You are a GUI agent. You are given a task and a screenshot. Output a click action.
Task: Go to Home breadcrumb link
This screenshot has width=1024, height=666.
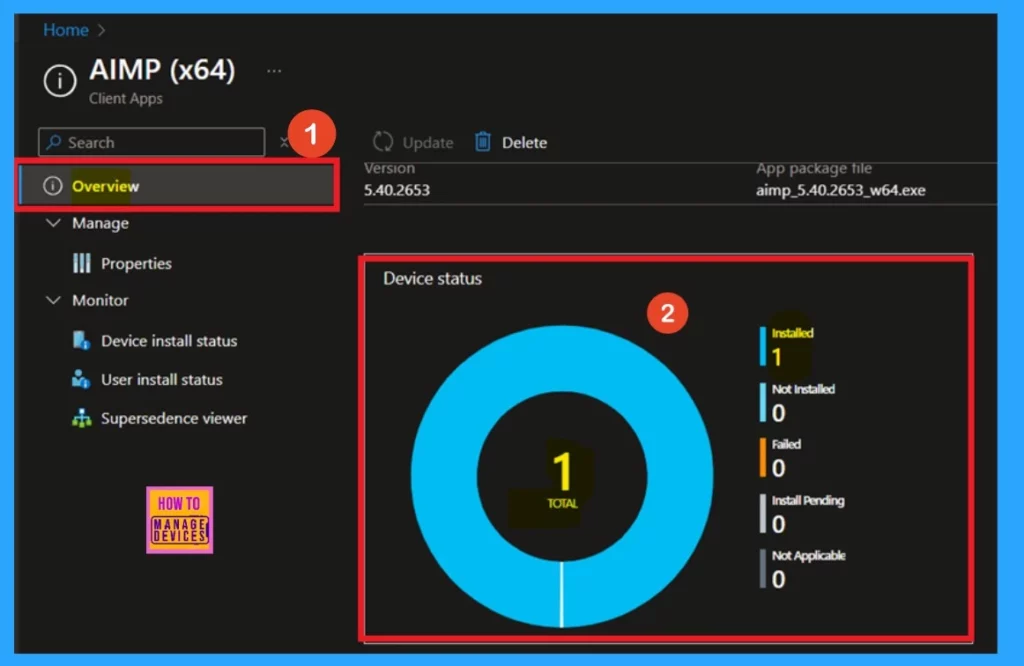tap(65, 29)
